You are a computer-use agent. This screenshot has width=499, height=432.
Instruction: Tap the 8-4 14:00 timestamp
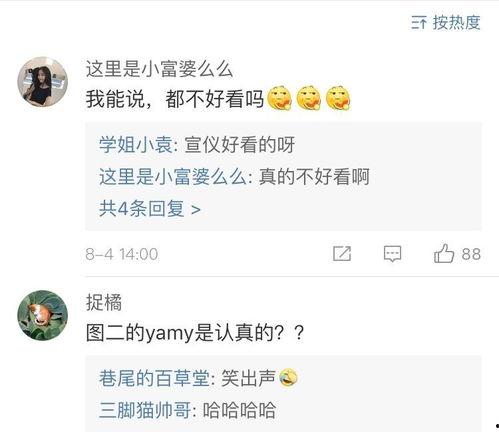122,254
